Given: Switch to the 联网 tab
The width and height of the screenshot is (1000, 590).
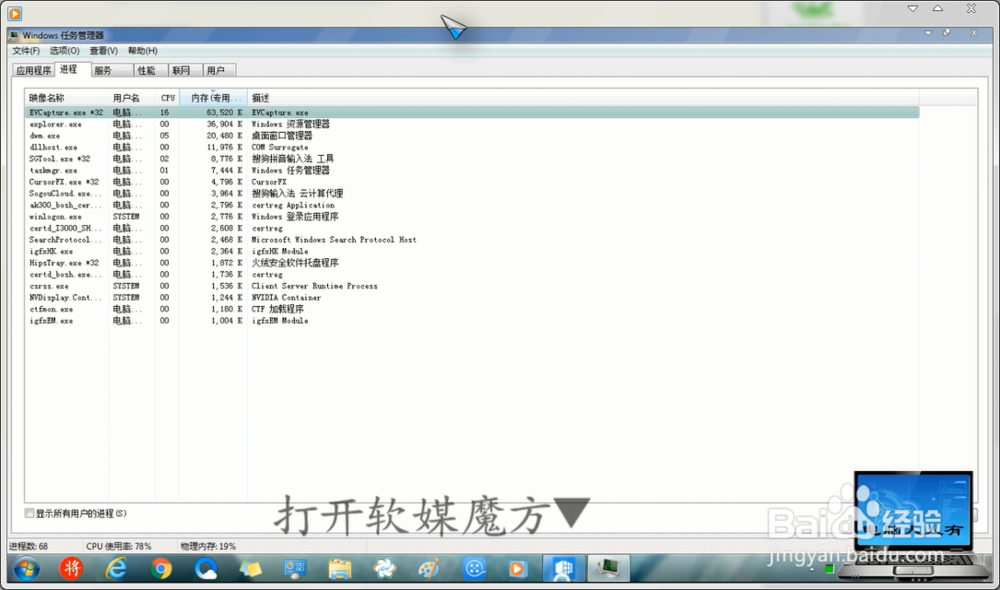Looking at the screenshot, I should tap(185, 70).
